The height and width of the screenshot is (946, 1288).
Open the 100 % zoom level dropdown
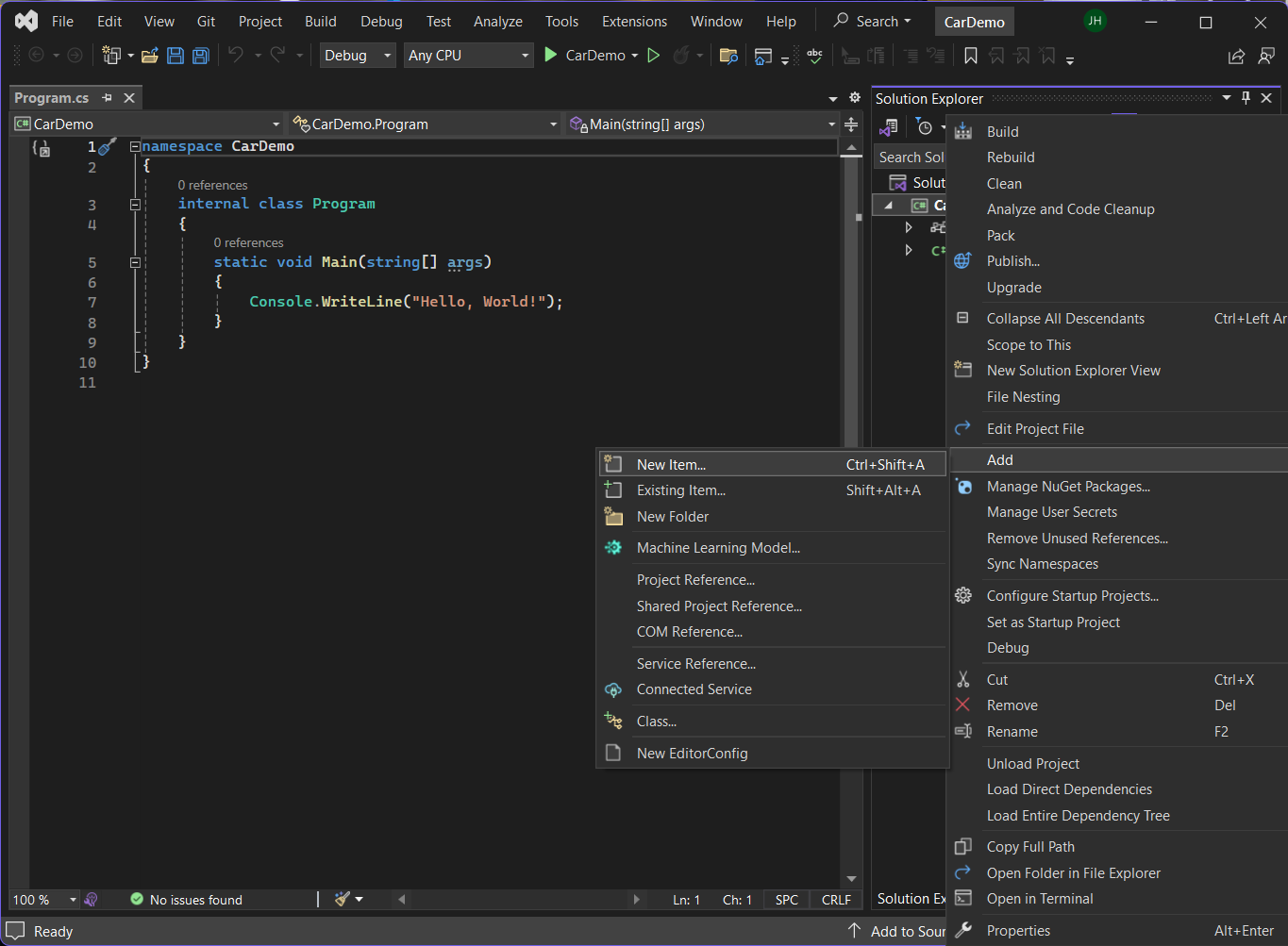tap(73, 900)
